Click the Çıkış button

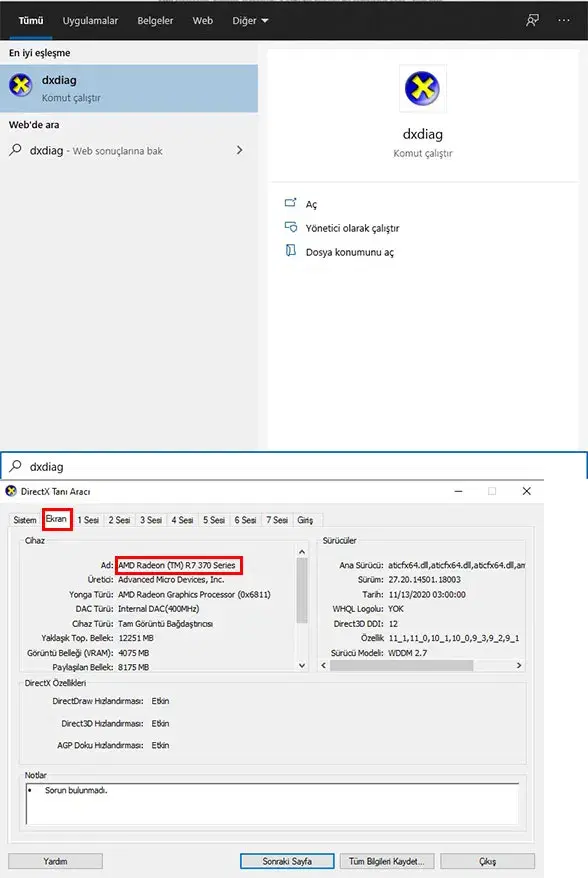pyautogui.click(x=487, y=861)
